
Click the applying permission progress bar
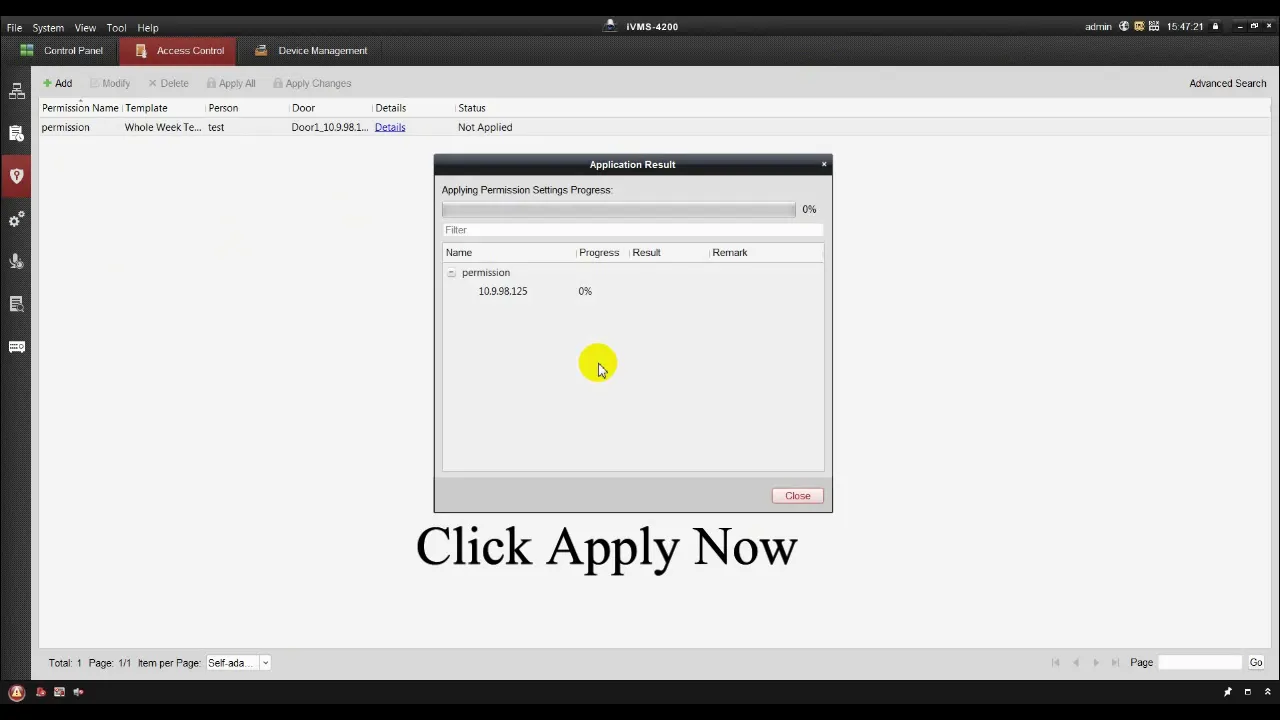(x=619, y=210)
